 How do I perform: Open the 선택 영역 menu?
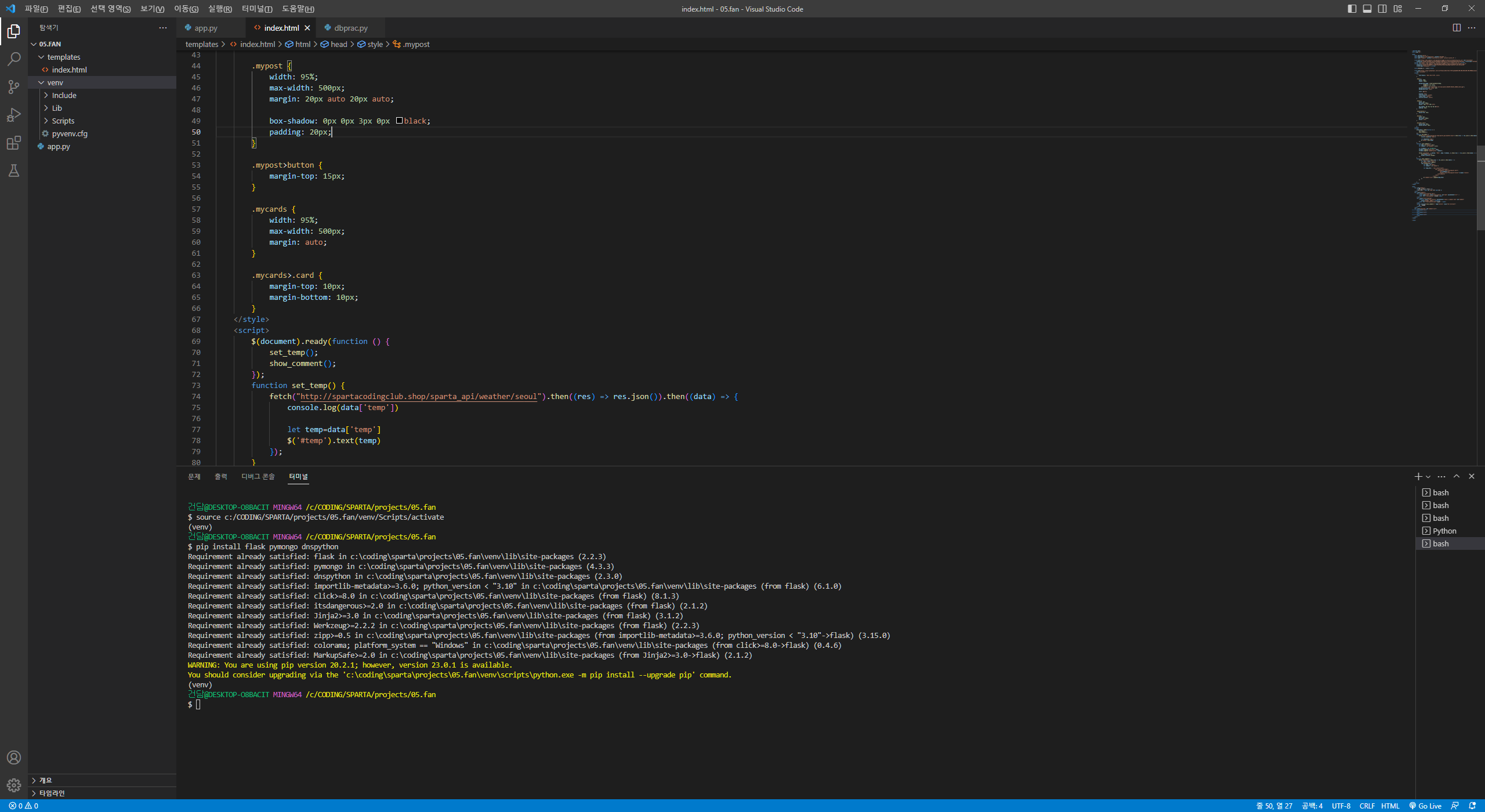[110, 9]
